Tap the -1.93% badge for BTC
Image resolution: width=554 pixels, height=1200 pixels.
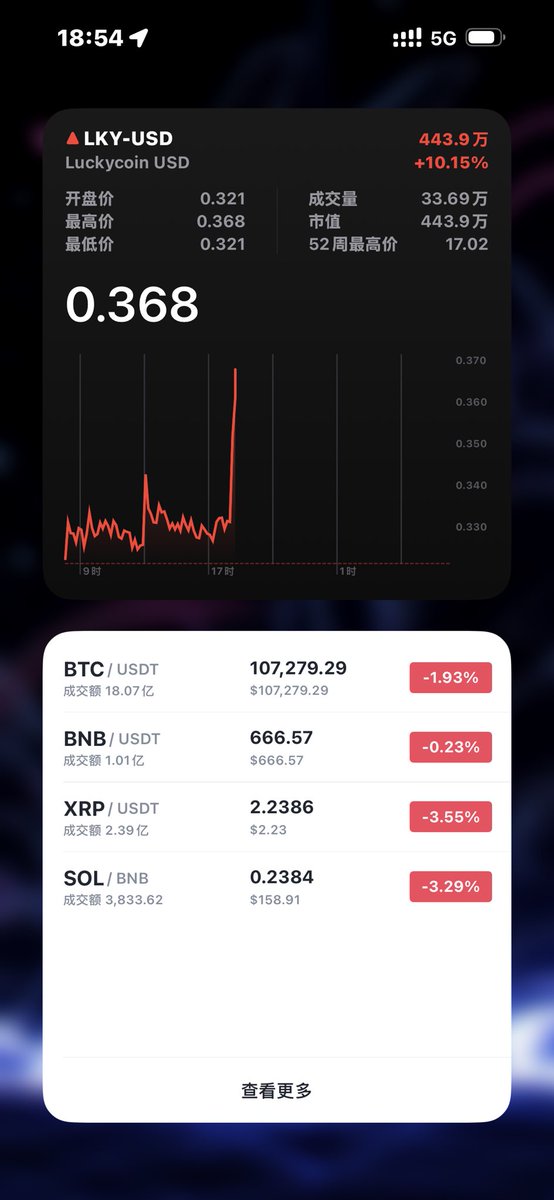click(450, 678)
